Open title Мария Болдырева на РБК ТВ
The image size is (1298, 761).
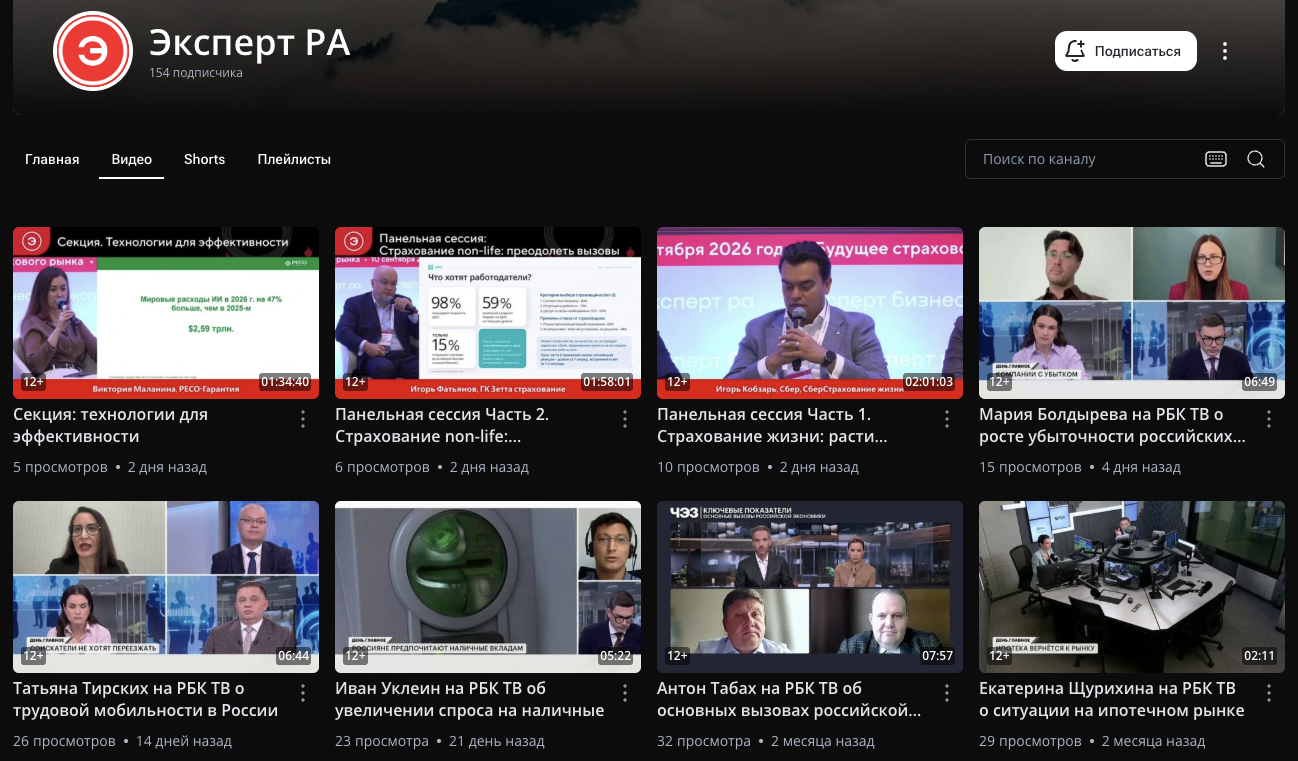point(1113,425)
